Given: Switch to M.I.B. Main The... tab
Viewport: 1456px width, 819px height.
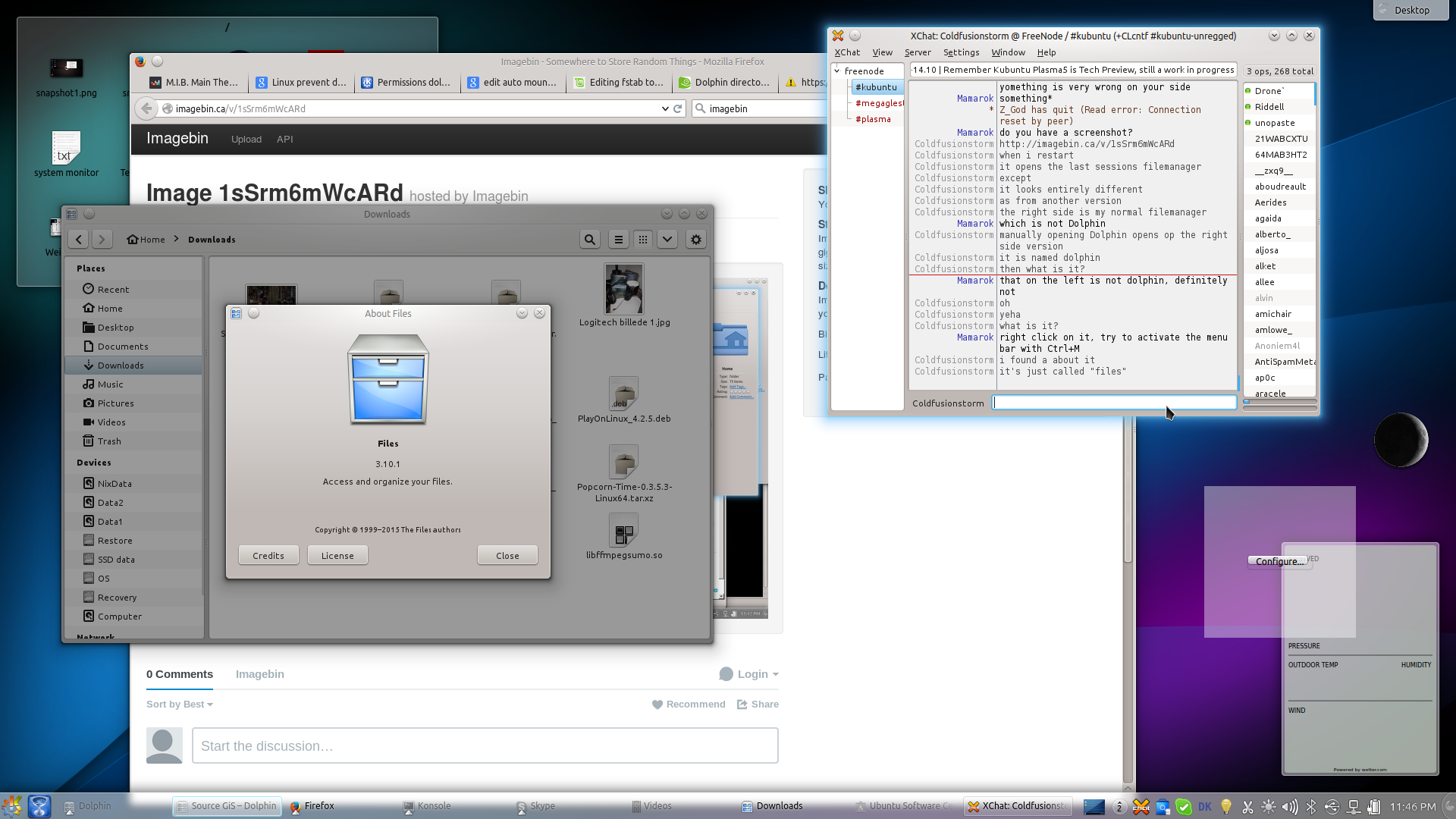Looking at the screenshot, I should coord(194,83).
